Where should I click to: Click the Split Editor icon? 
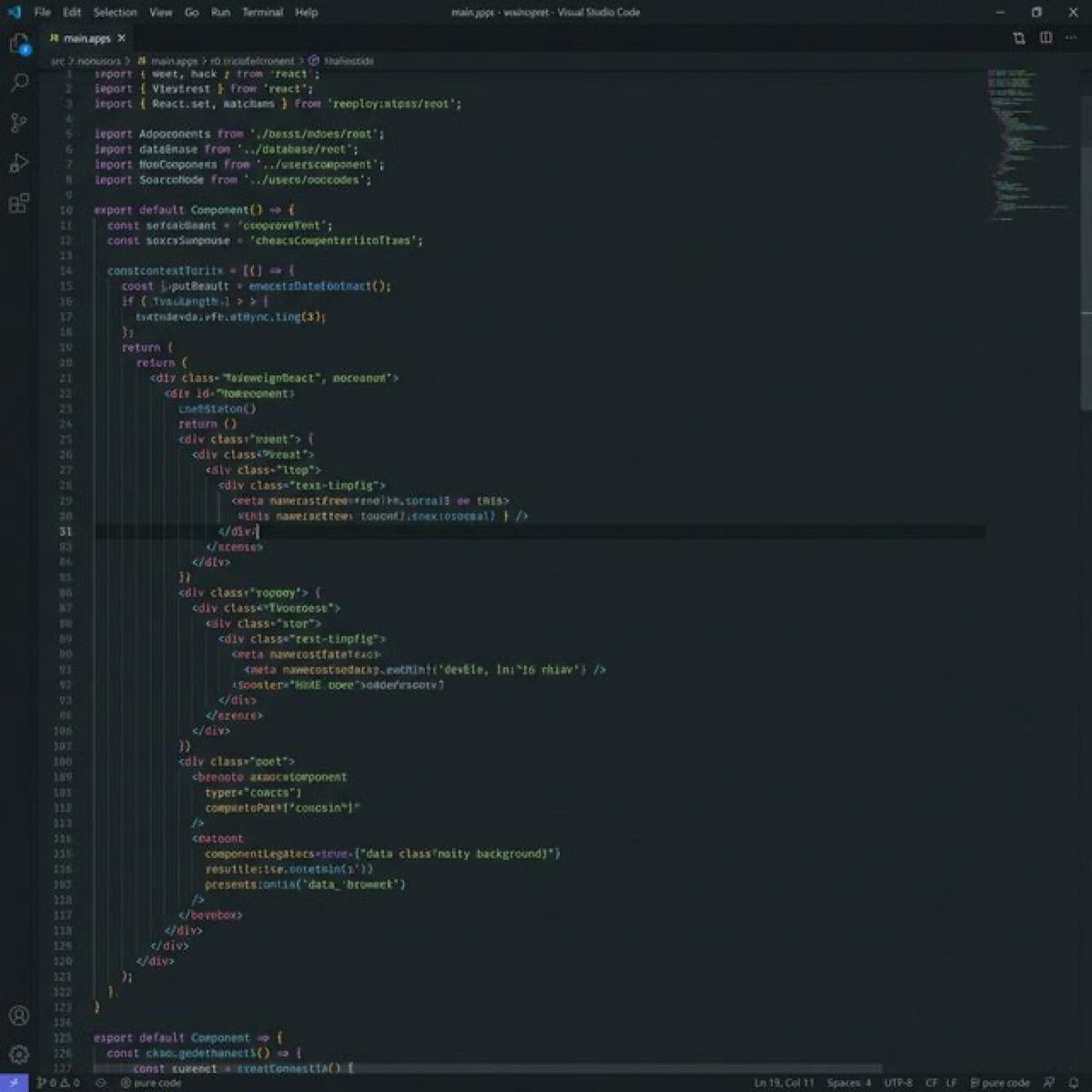pyautogui.click(x=1016, y=39)
